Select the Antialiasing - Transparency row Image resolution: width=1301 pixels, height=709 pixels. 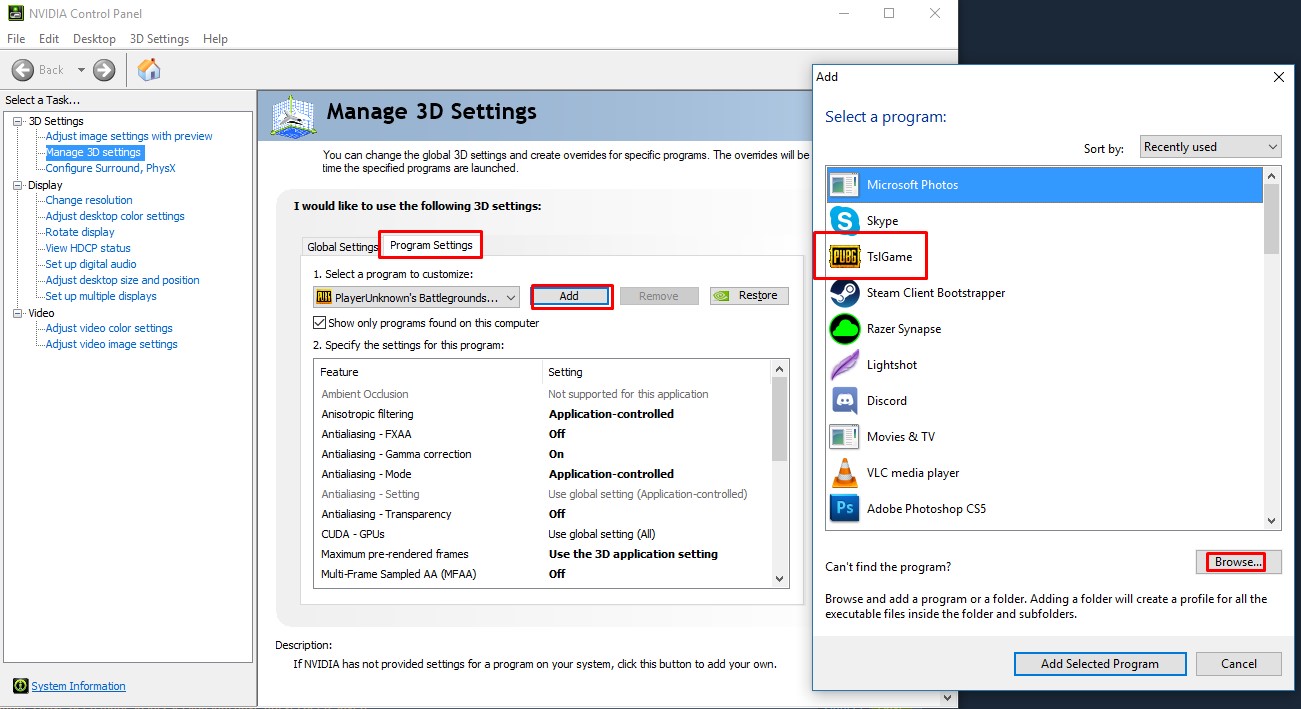point(544,514)
